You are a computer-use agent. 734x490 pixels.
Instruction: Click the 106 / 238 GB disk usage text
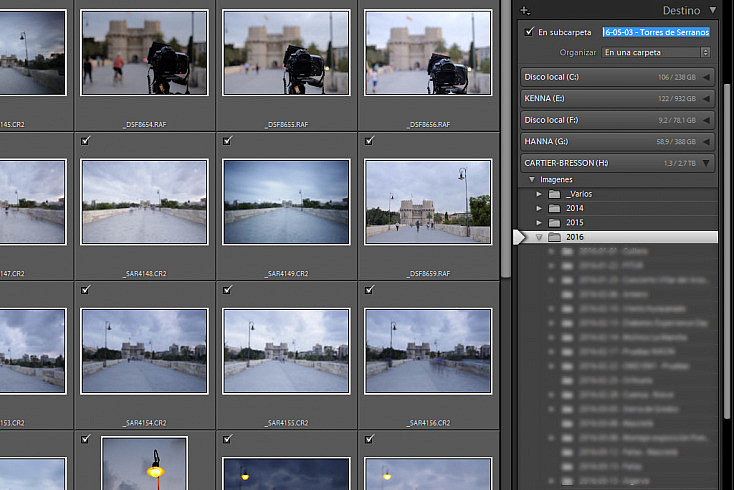(x=676, y=77)
